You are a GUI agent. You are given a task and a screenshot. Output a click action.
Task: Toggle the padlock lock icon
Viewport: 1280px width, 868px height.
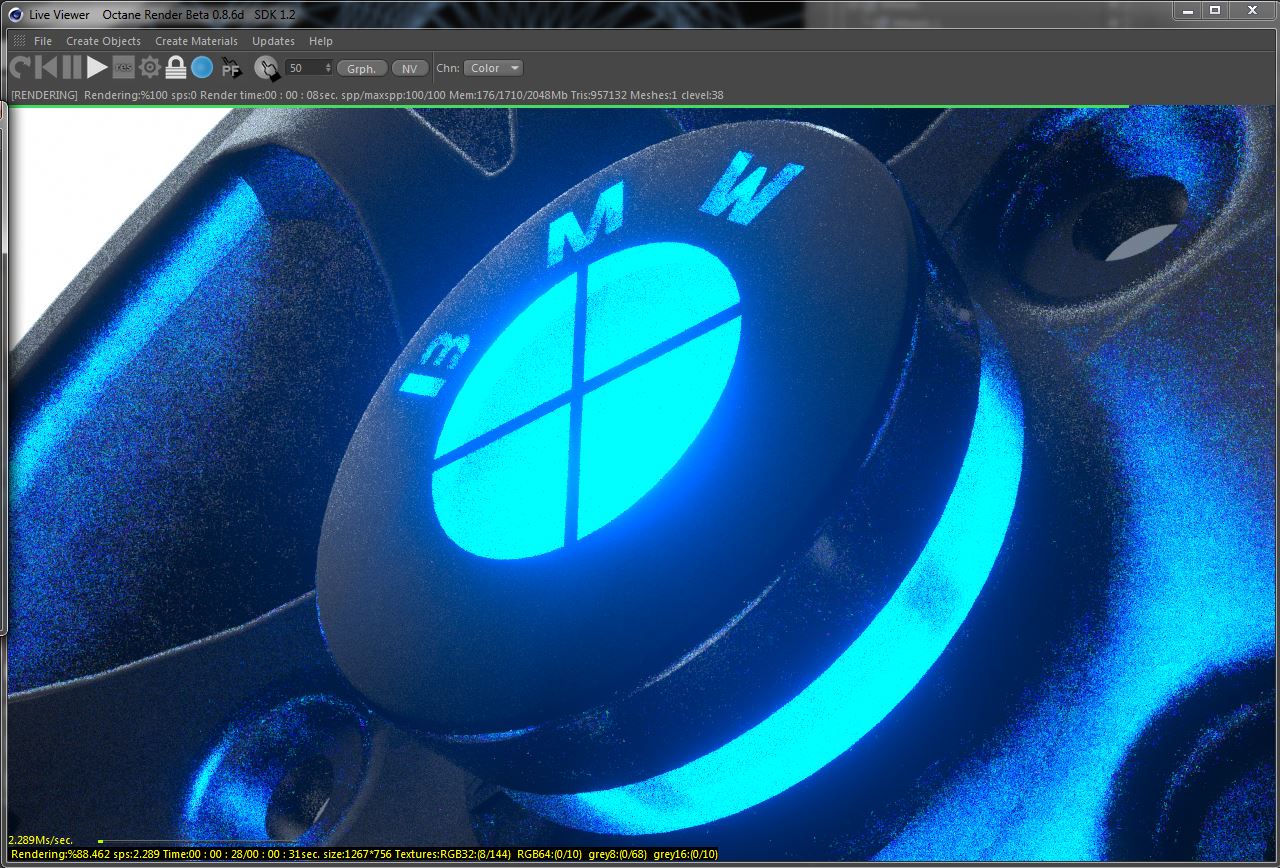[x=176, y=68]
